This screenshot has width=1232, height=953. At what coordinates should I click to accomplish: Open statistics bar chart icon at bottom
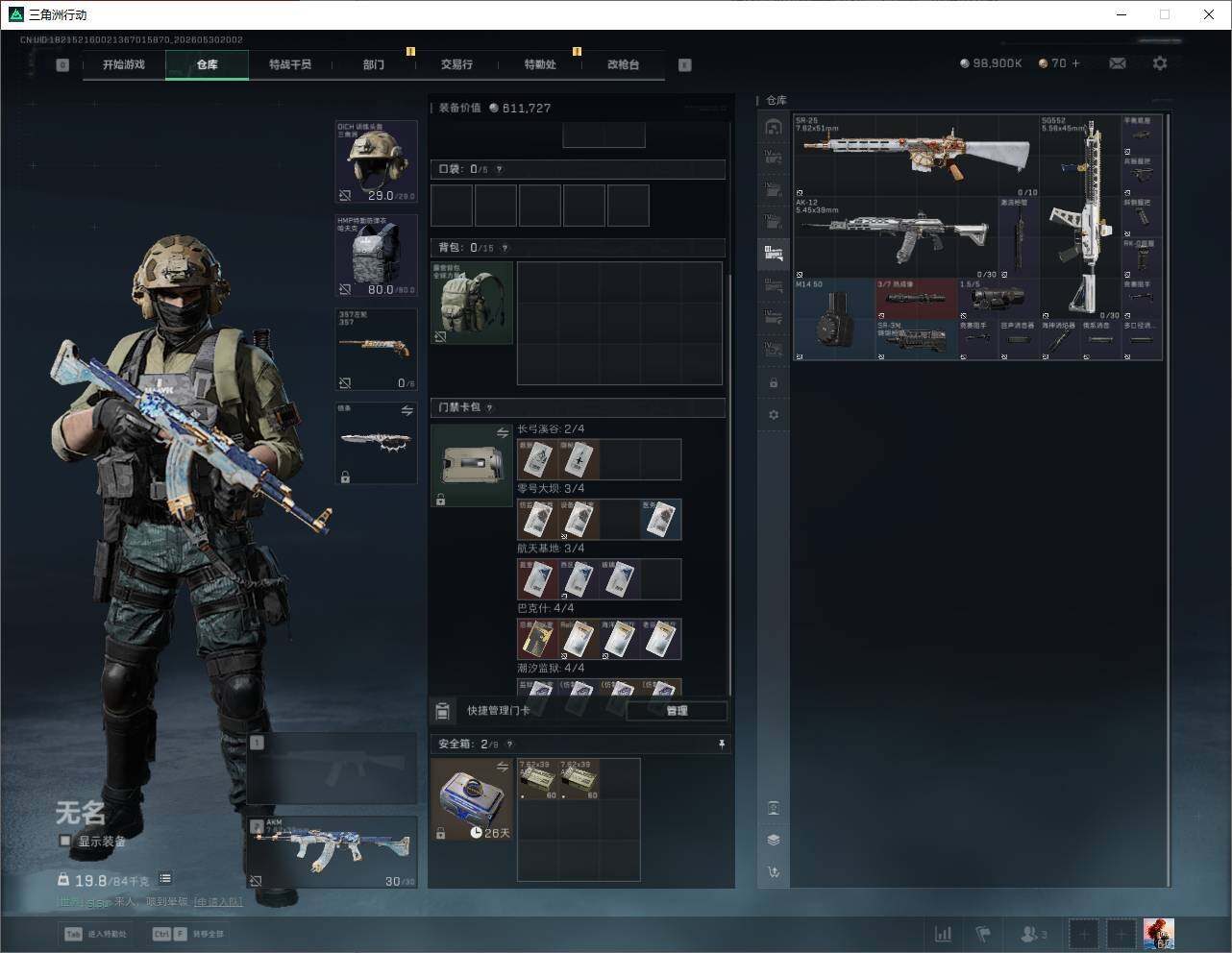tap(944, 934)
